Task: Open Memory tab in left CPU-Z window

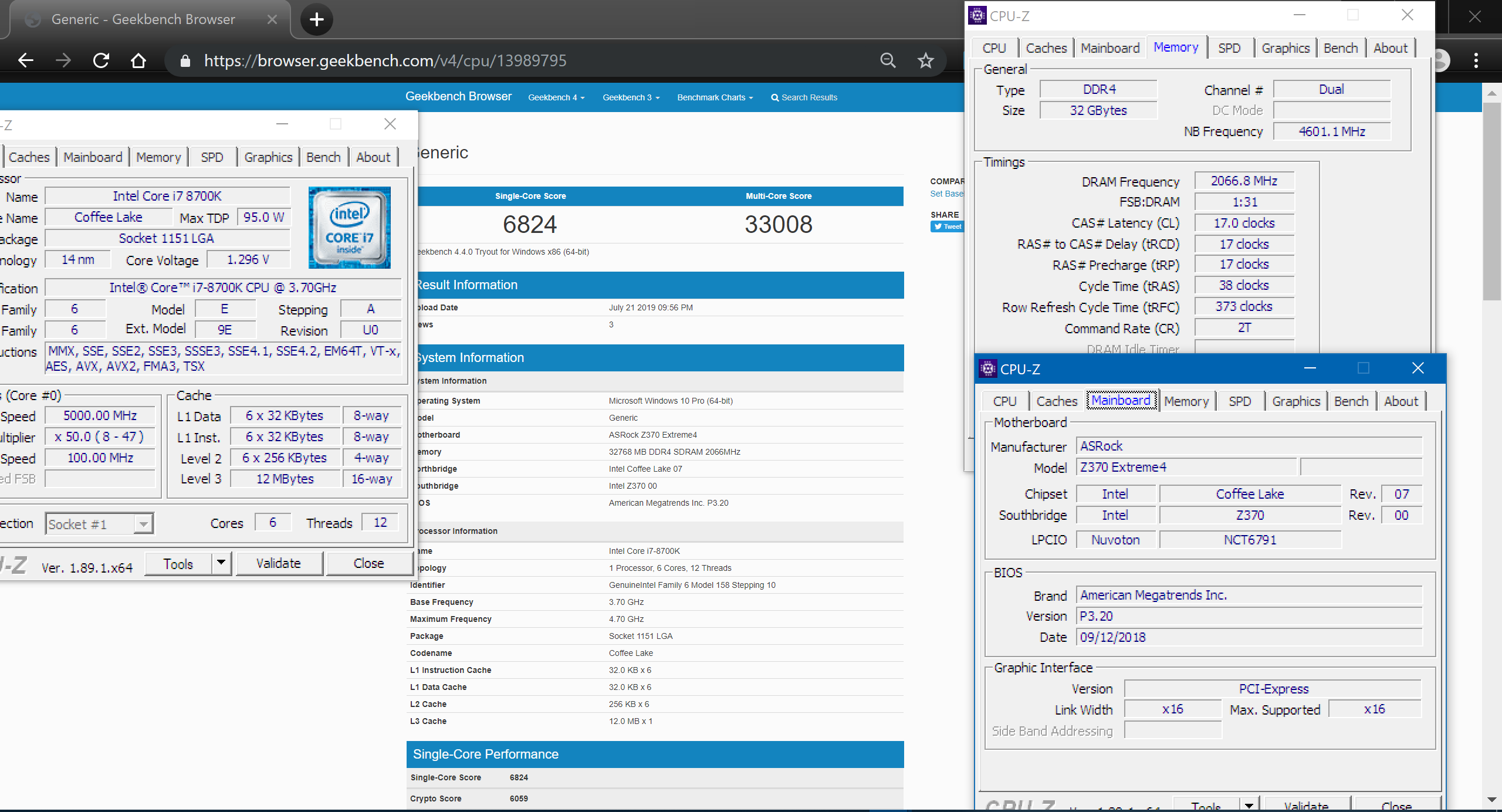Action: click(x=158, y=157)
